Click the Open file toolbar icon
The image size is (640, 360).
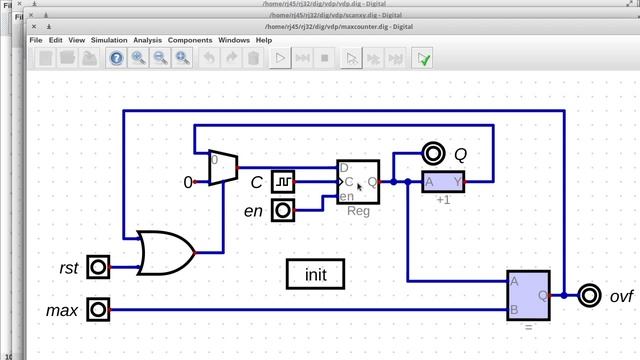67,58
